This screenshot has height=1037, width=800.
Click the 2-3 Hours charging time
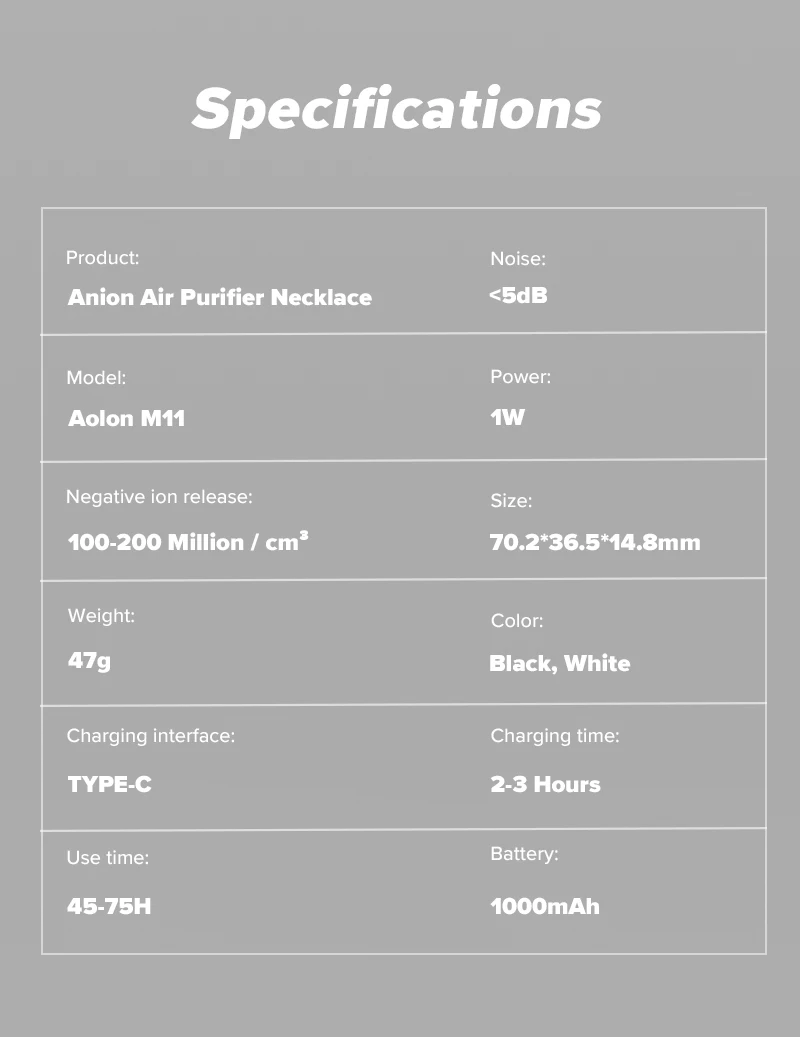click(x=545, y=784)
